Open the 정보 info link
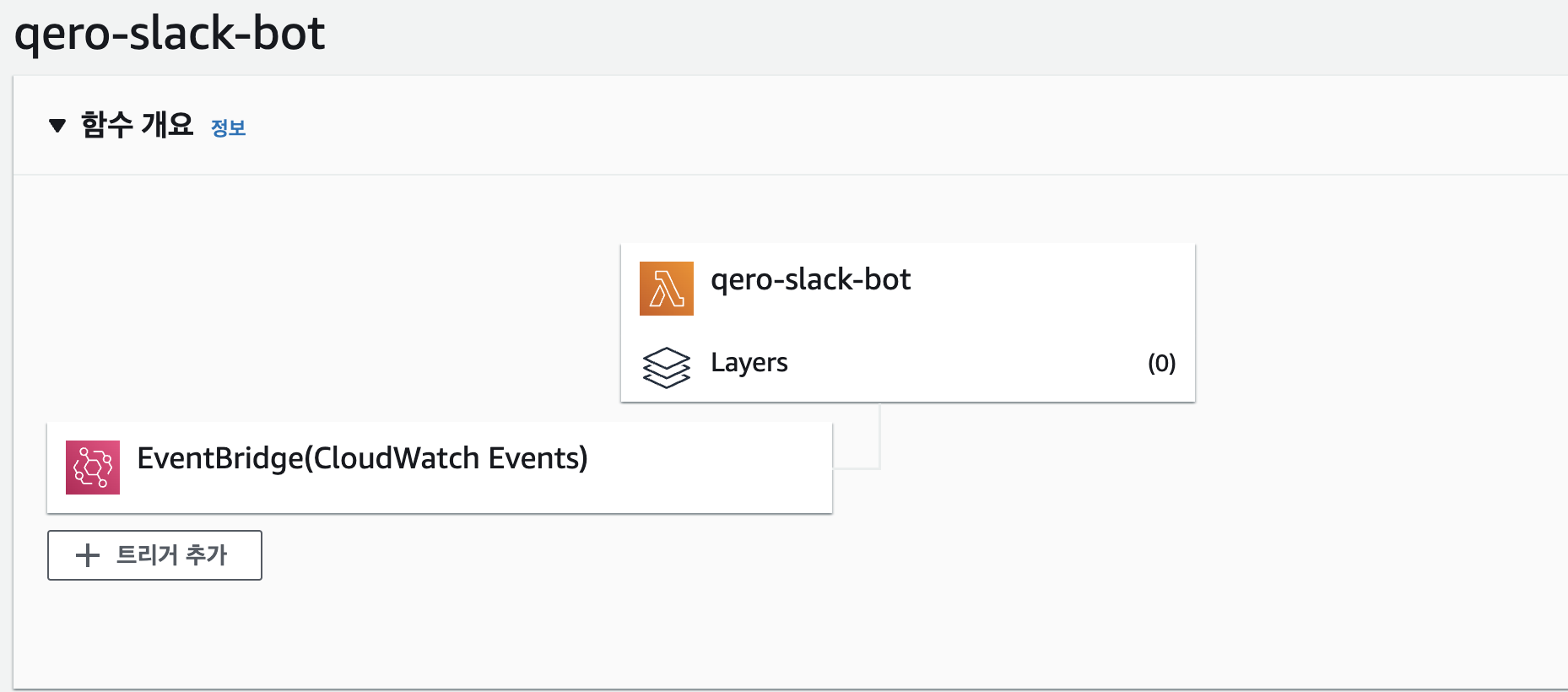1568x692 pixels. point(228,127)
